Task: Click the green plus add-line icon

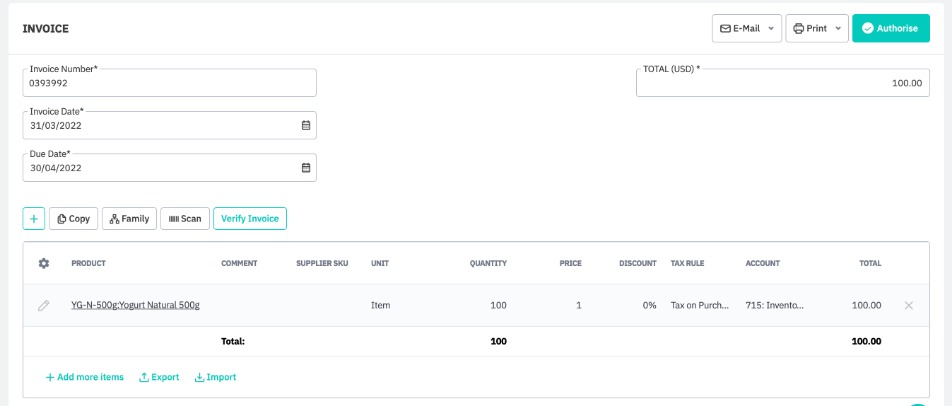Action: (x=34, y=218)
